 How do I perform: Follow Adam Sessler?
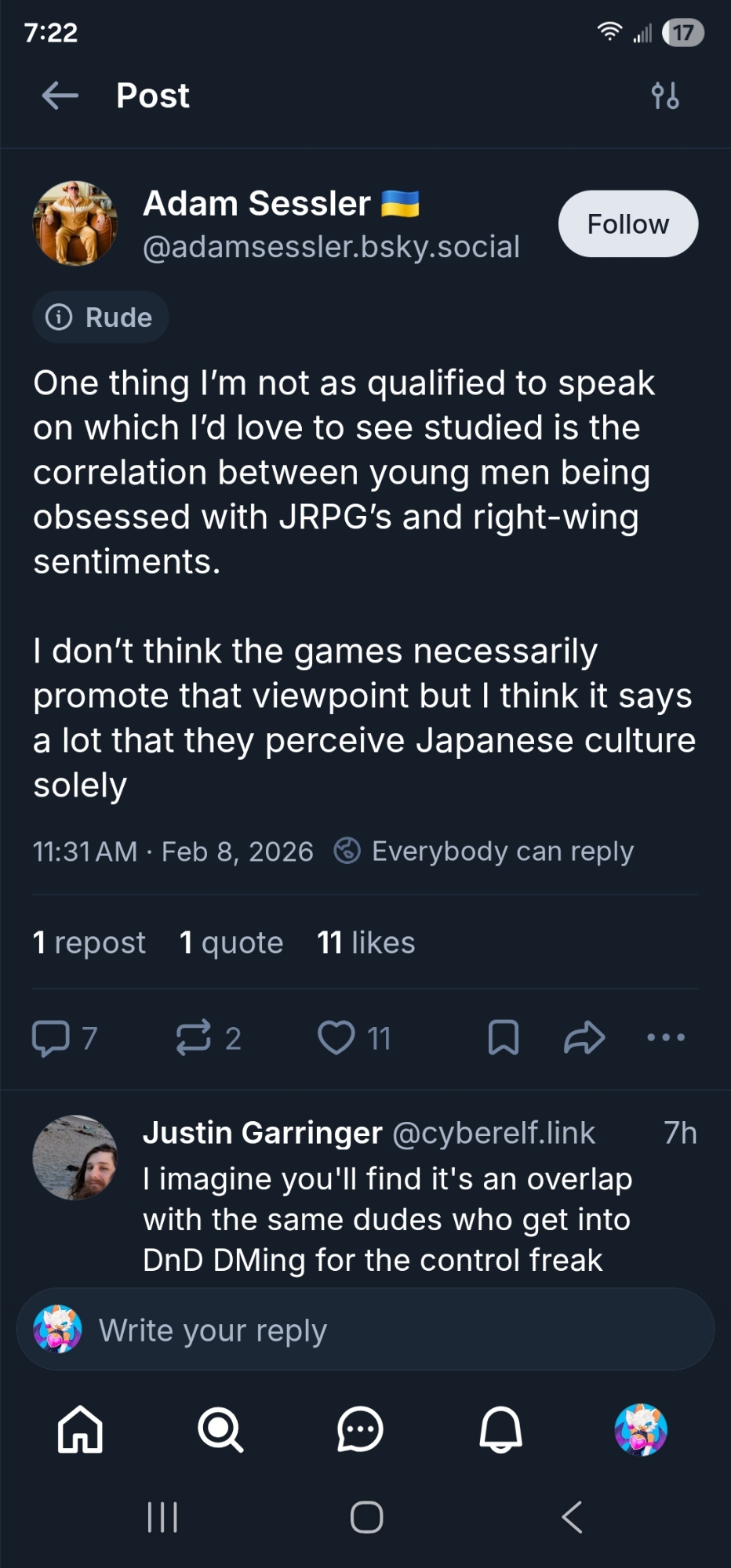click(x=627, y=224)
